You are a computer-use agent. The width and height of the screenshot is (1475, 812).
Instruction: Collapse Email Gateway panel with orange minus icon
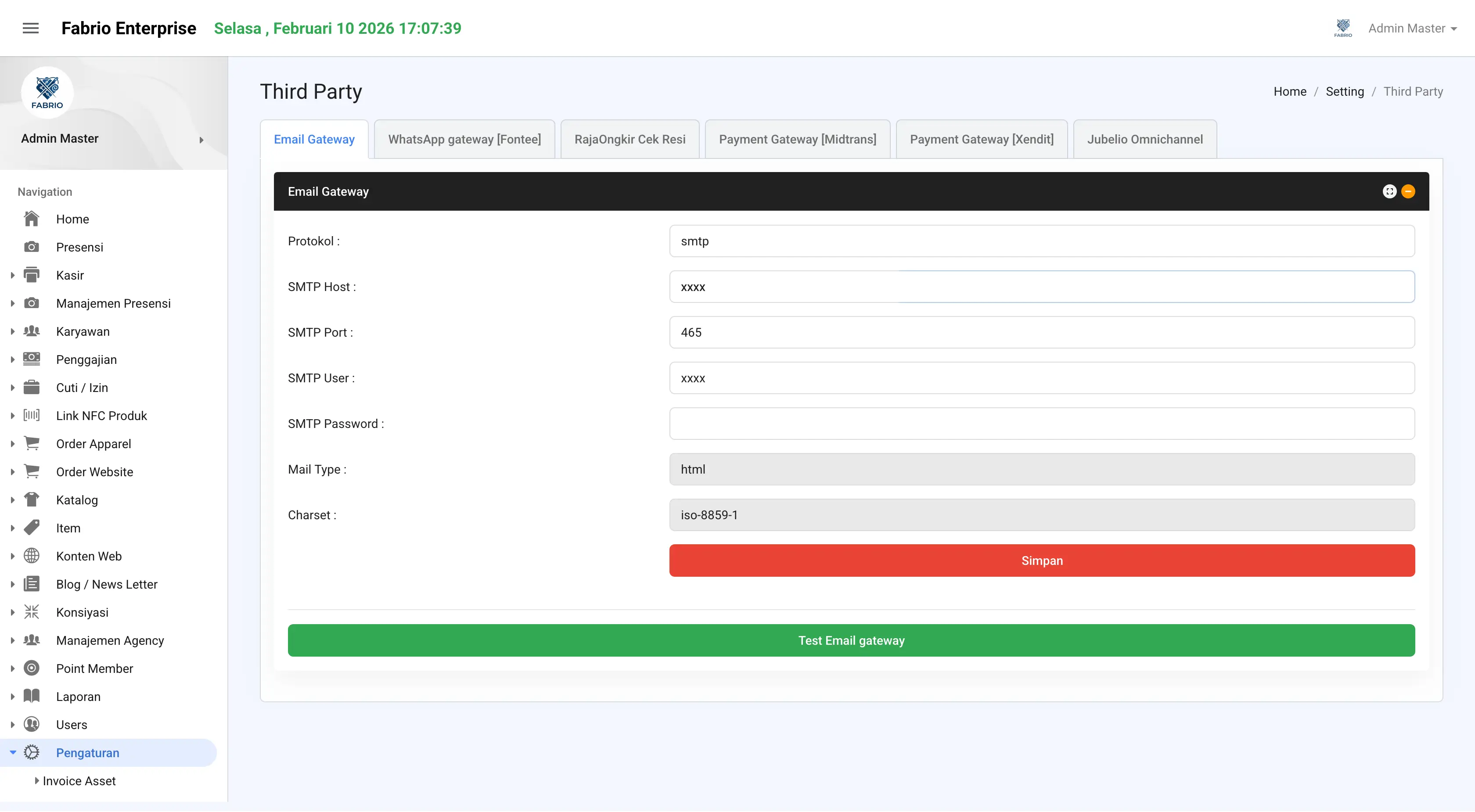pos(1408,191)
